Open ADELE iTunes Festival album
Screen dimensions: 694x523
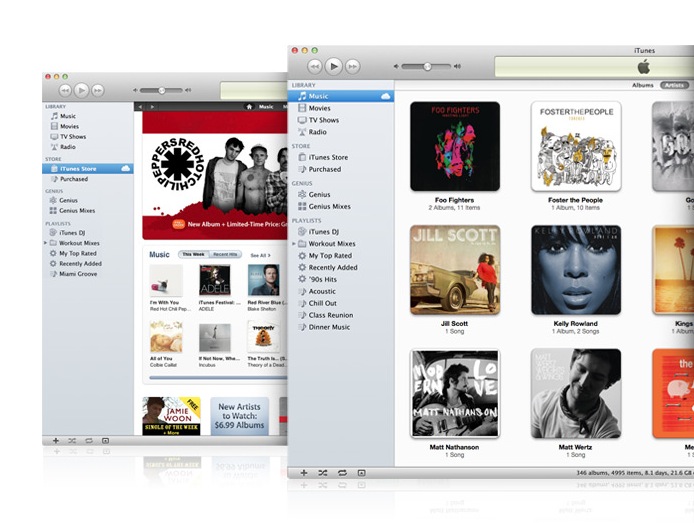215,280
